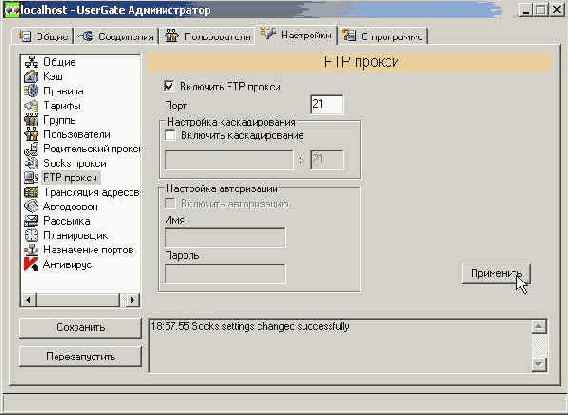Click the Имя authorization field
The height and width of the screenshot is (415, 568).
click(225, 238)
